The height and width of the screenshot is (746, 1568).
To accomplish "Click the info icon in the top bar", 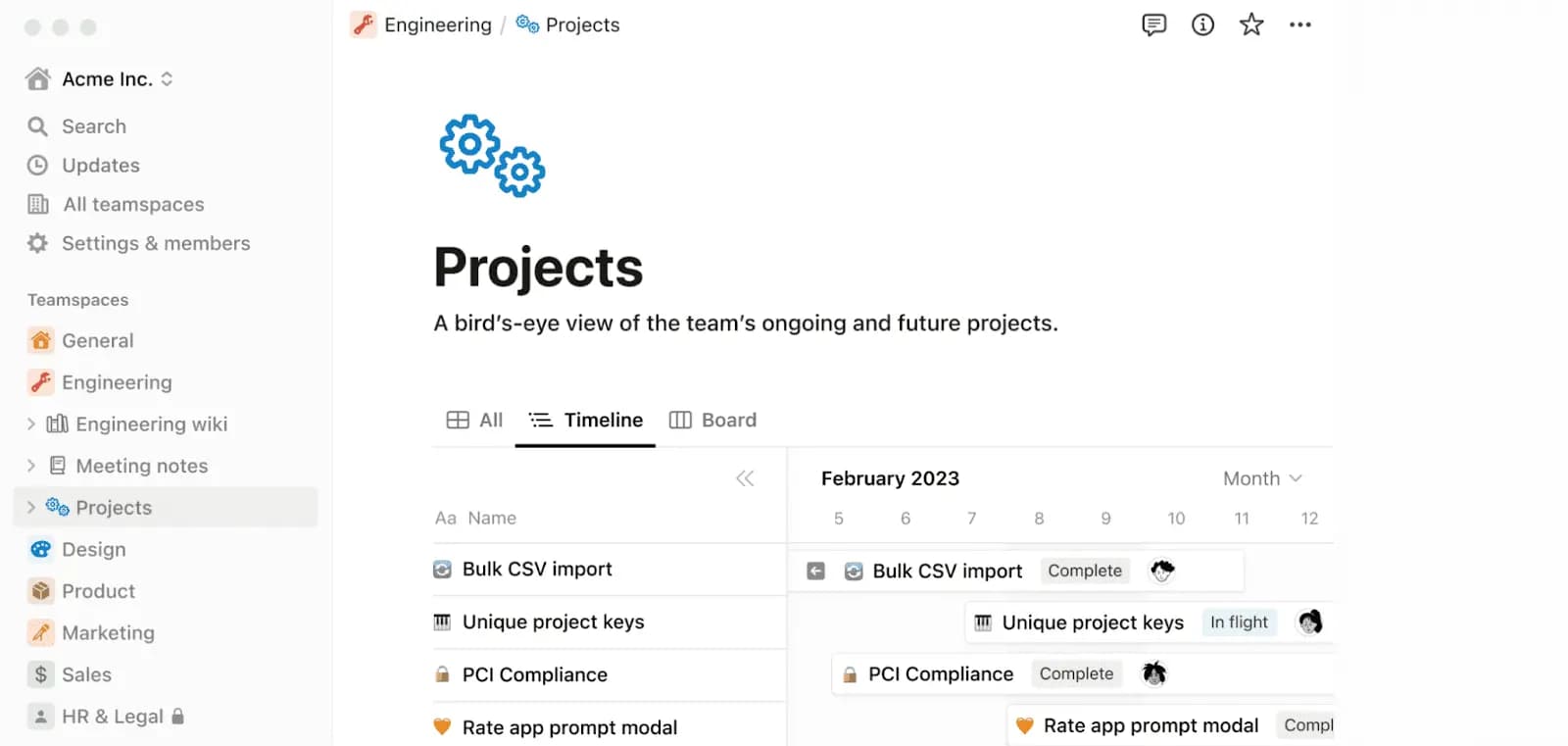I will tap(1201, 25).
